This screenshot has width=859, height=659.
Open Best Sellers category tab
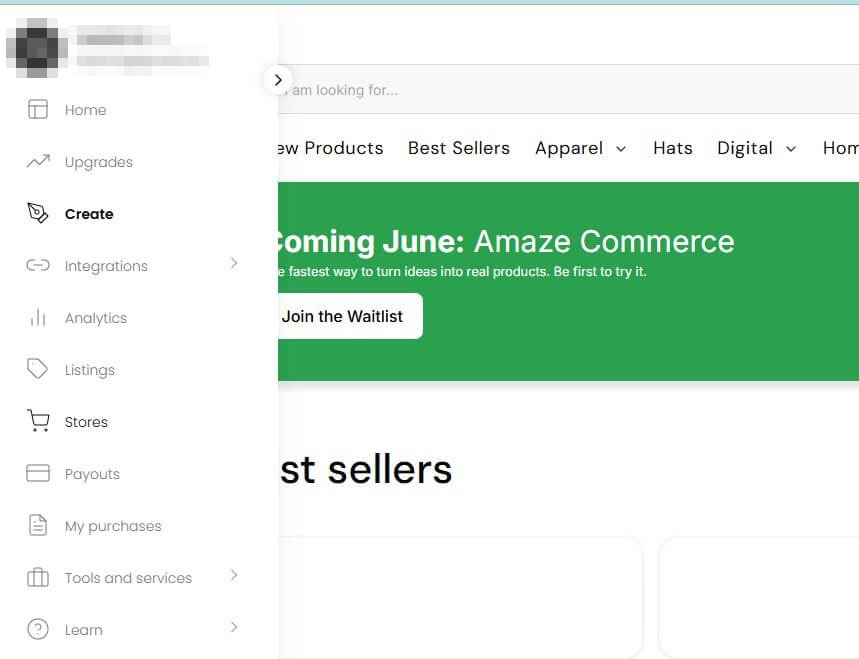pos(459,148)
